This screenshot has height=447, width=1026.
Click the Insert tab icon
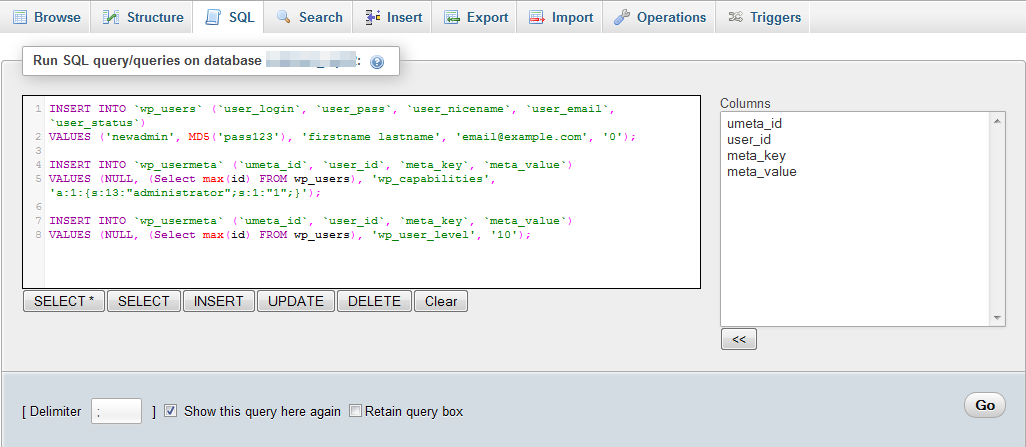point(372,17)
